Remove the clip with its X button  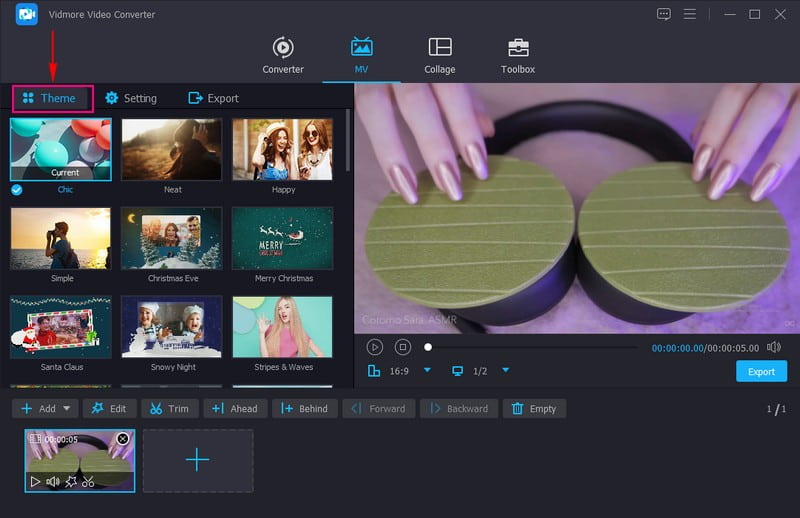tap(123, 439)
